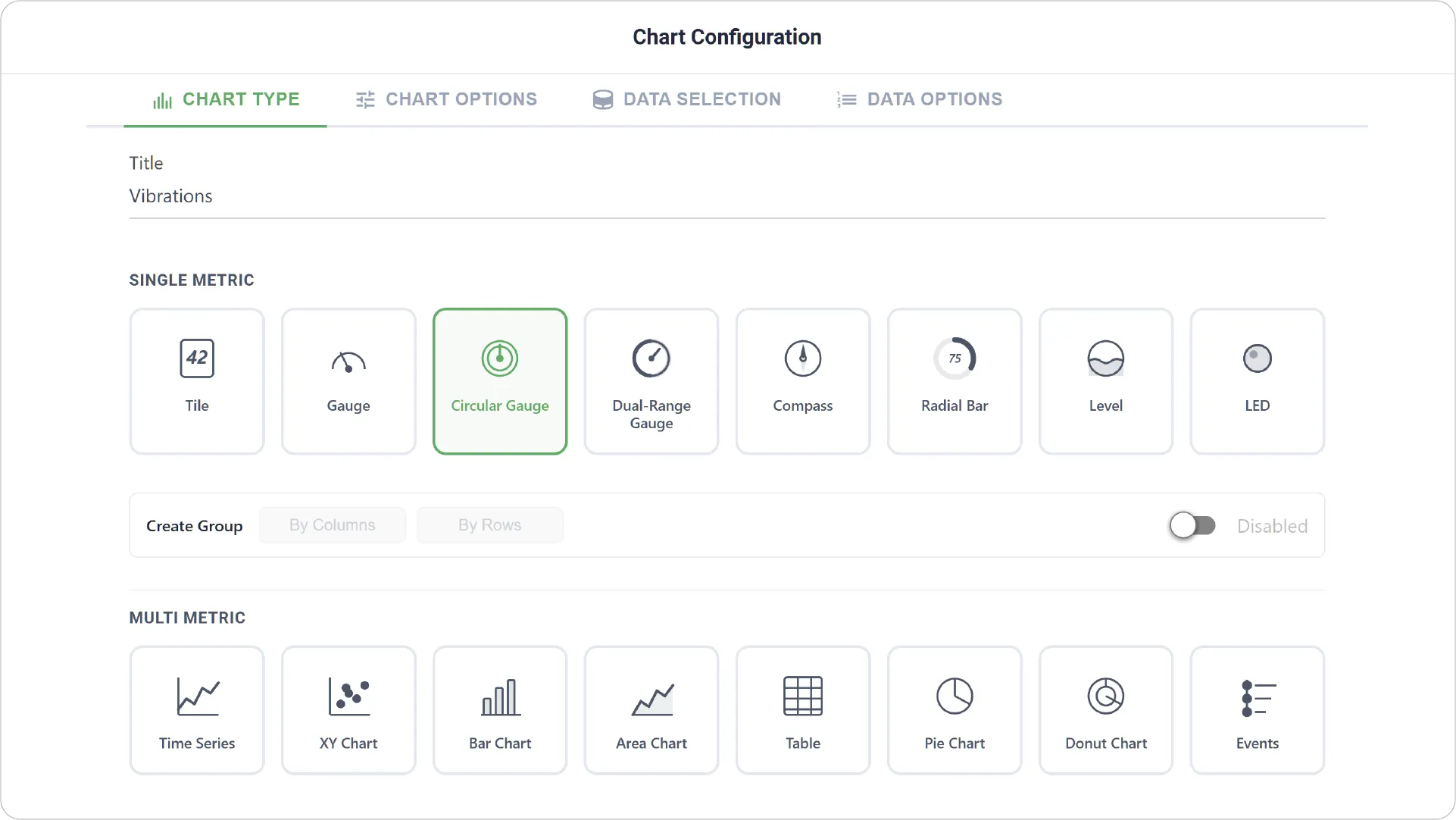This screenshot has height=820, width=1456.
Task: Click the By Rows button
Action: click(x=490, y=525)
